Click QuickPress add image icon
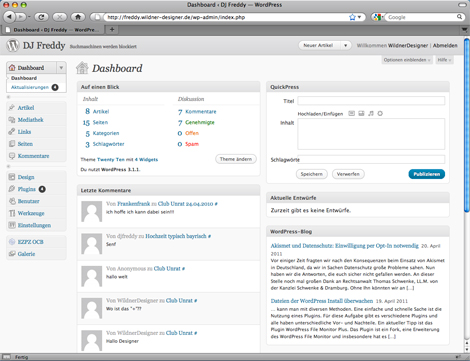The width and height of the screenshot is (470, 361). (351, 114)
